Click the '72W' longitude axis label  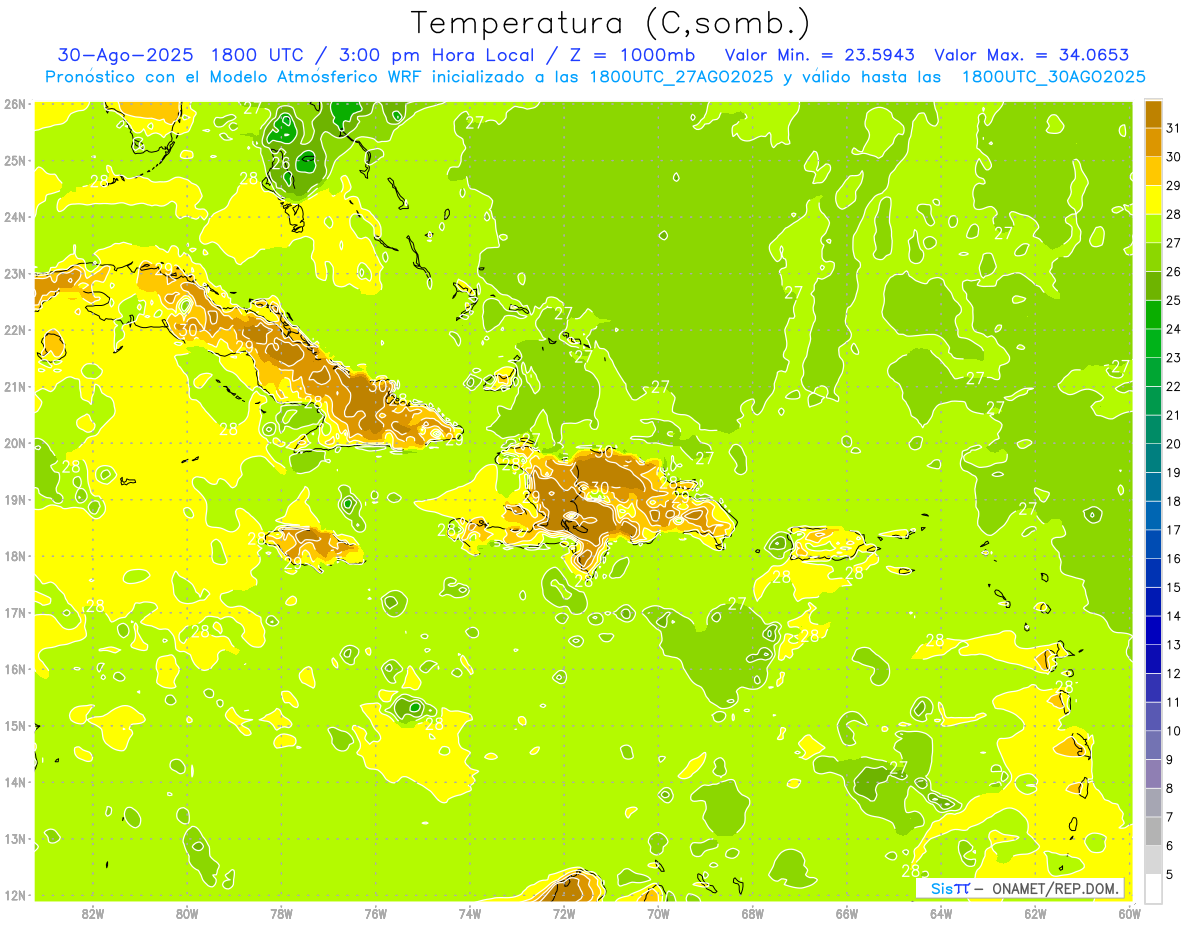click(x=564, y=913)
